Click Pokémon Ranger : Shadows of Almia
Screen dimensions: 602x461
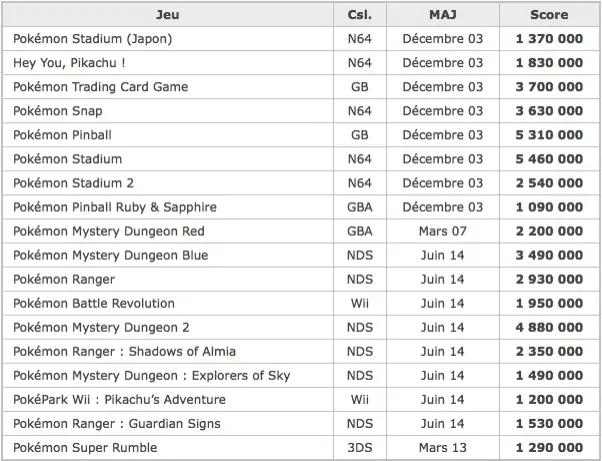(124, 352)
